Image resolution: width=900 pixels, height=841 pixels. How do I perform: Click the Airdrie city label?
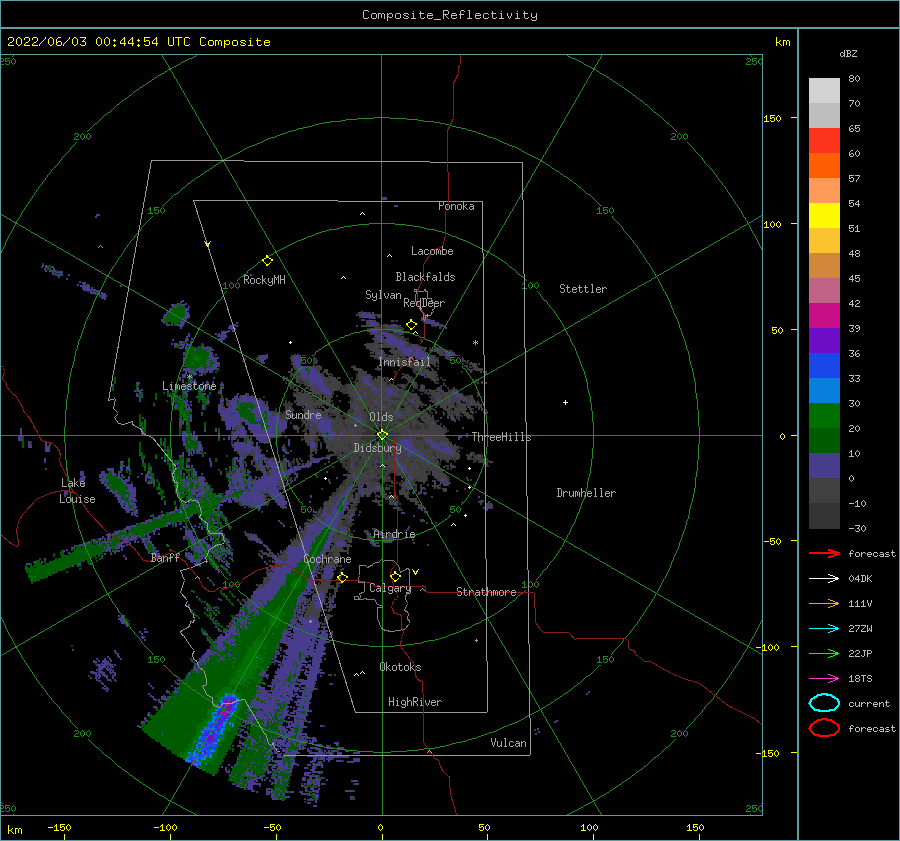(394, 534)
